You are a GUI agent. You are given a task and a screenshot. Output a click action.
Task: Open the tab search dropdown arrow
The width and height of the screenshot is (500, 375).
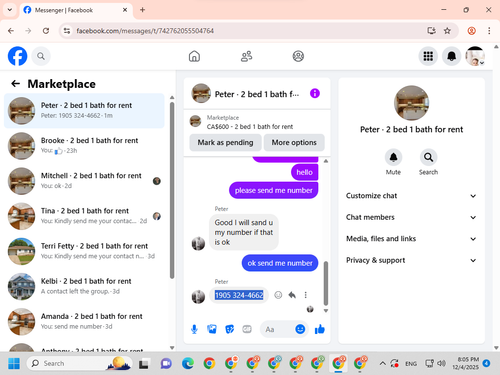click(10, 10)
